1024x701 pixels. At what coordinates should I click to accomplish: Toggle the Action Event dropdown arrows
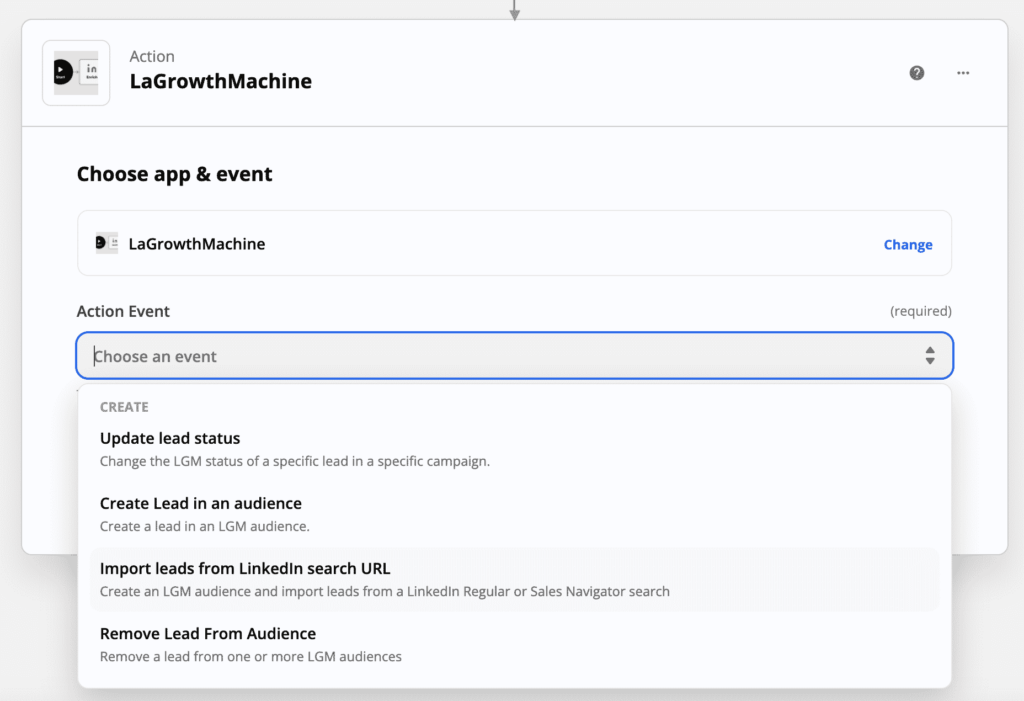click(x=929, y=356)
